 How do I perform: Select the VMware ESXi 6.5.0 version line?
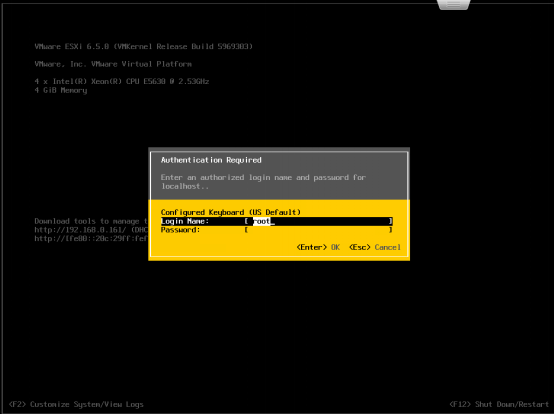144,46
